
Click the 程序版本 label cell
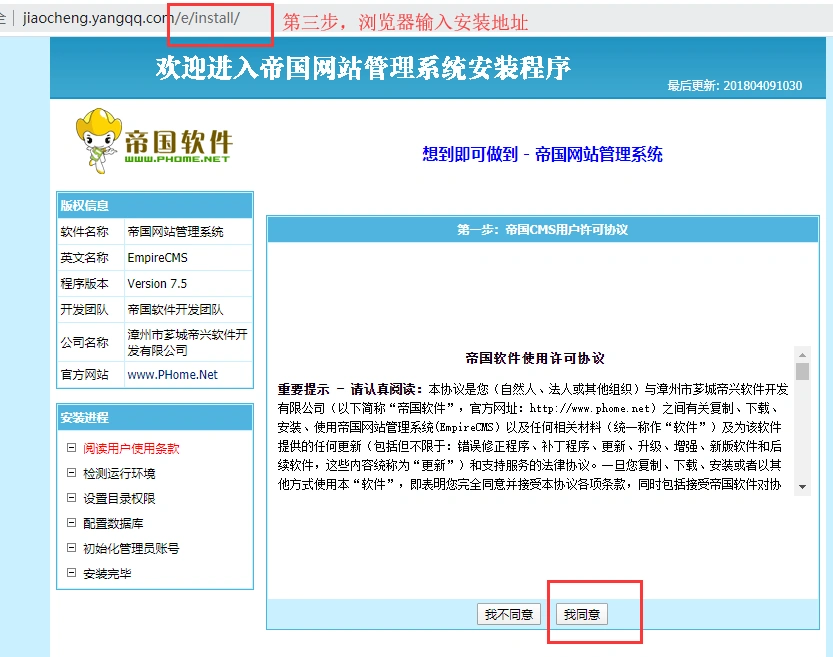click(90, 284)
